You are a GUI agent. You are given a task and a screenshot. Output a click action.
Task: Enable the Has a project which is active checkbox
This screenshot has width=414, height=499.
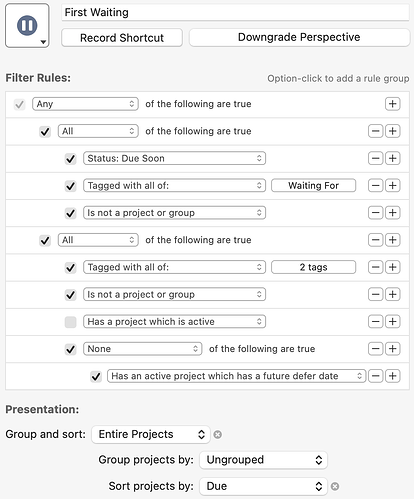70,322
